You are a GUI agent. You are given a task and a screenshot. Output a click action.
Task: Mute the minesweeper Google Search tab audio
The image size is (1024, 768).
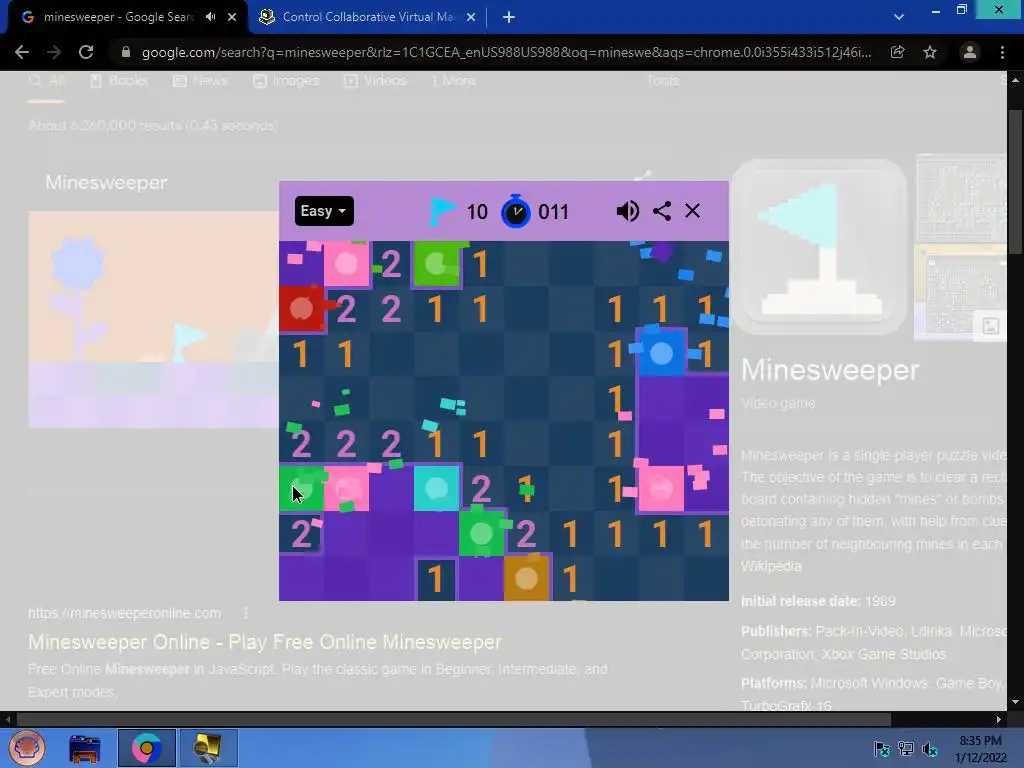[x=210, y=17]
